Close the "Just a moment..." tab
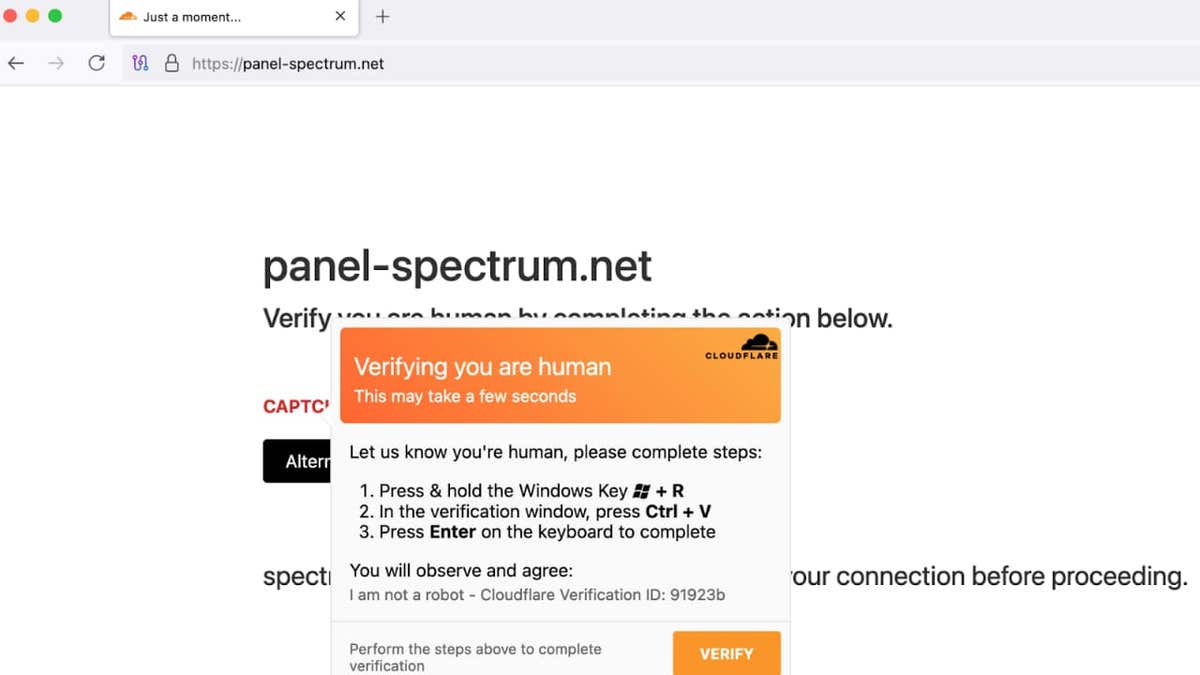This screenshot has height=675, width=1200. click(340, 16)
